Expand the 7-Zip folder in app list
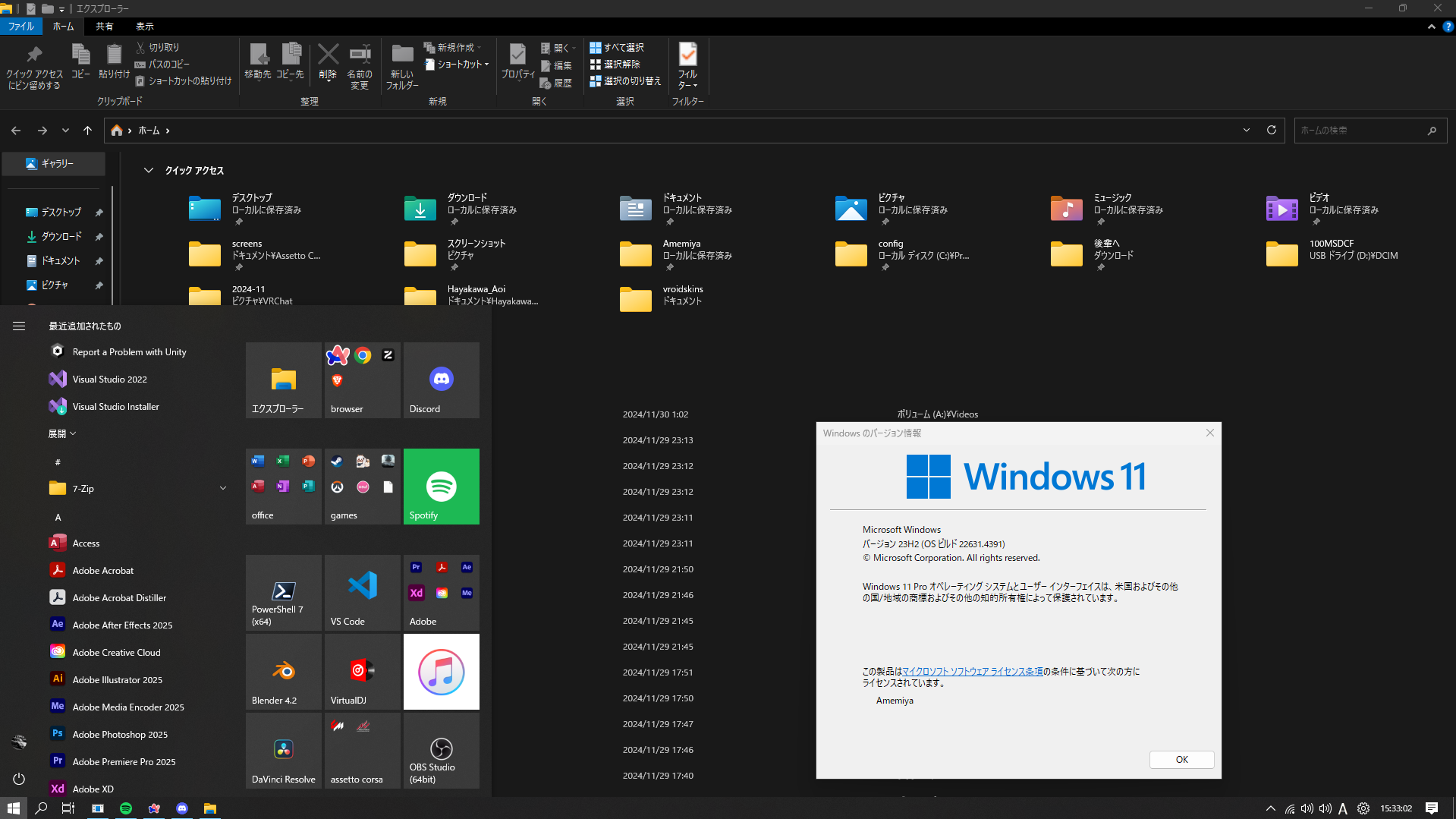 137,489
